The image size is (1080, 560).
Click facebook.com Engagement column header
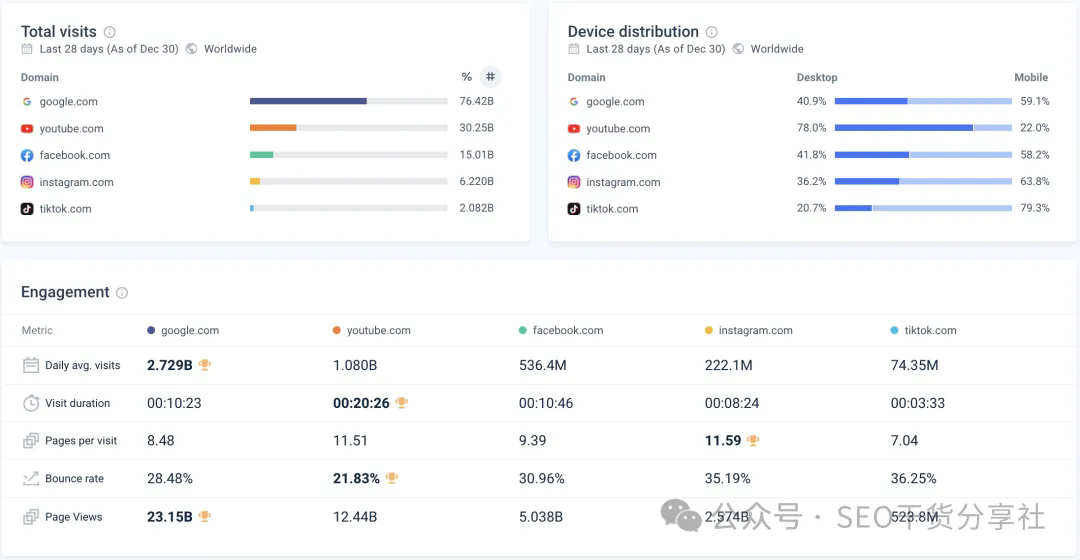point(561,331)
